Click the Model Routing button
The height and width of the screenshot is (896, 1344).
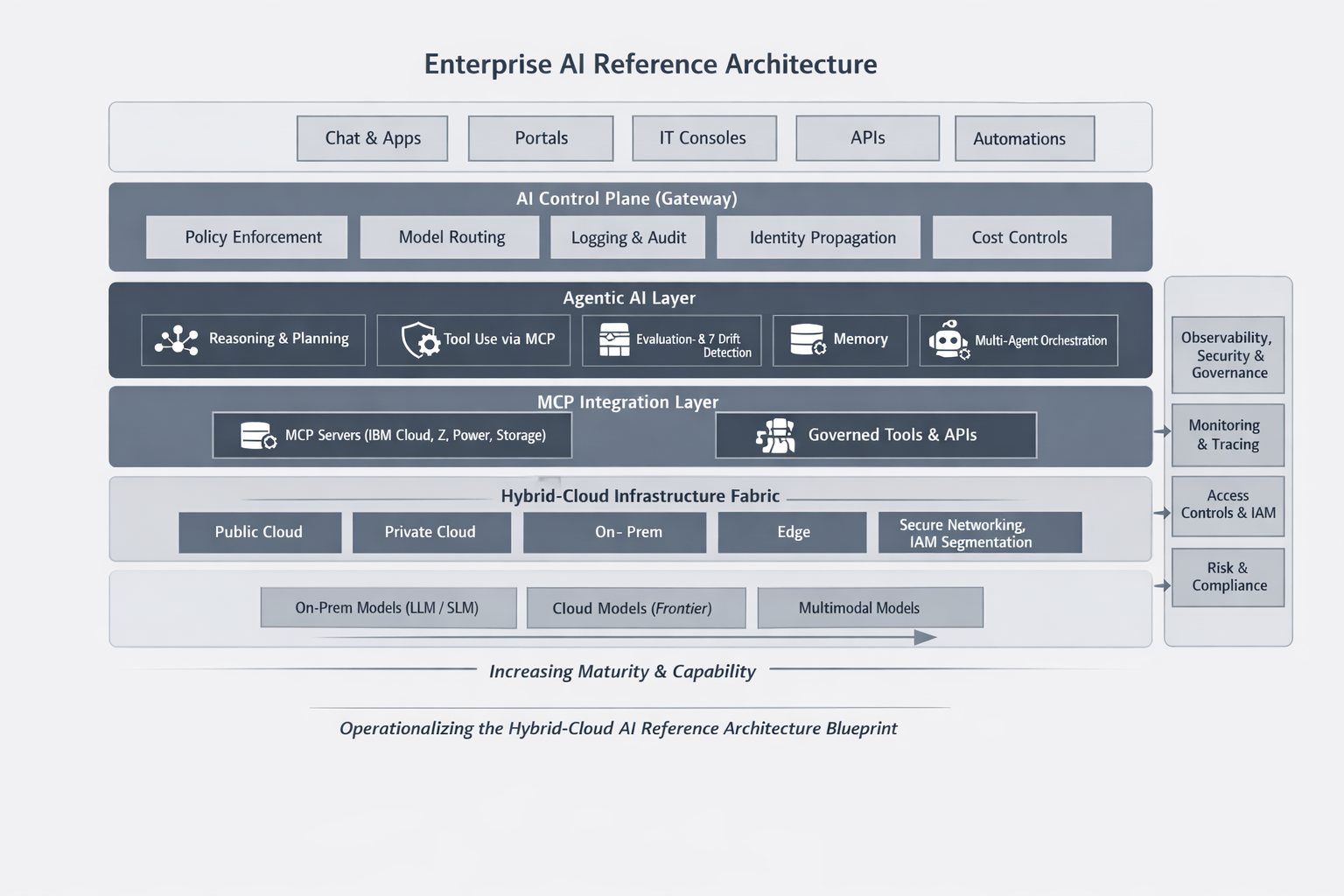449,237
